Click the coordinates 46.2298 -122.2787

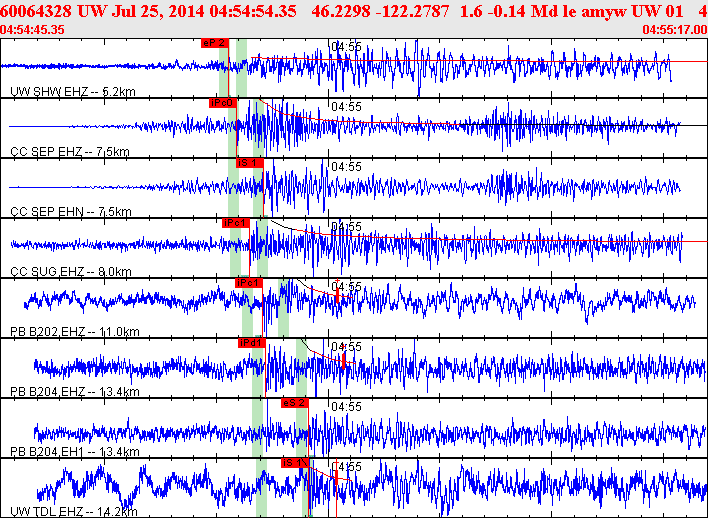coord(380,11)
